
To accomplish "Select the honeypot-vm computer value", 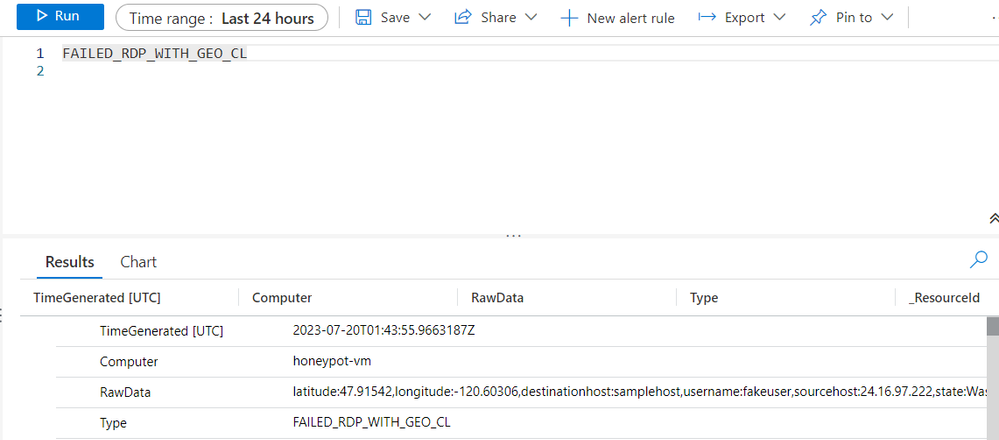I will pos(331,361).
